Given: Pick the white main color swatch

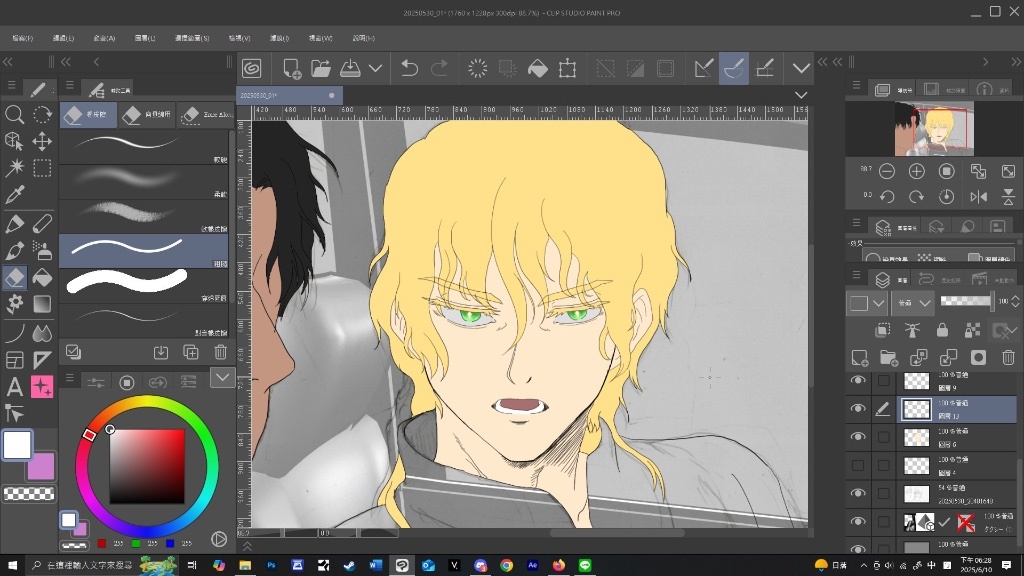Looking at the screenshot, I should click(x=17, y=445).
